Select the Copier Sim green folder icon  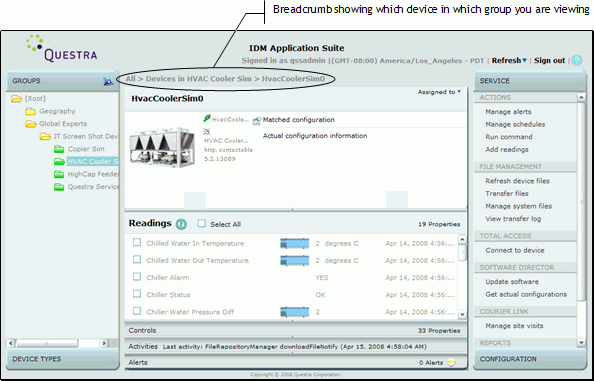pyautogui.click(x=59, y=149)
